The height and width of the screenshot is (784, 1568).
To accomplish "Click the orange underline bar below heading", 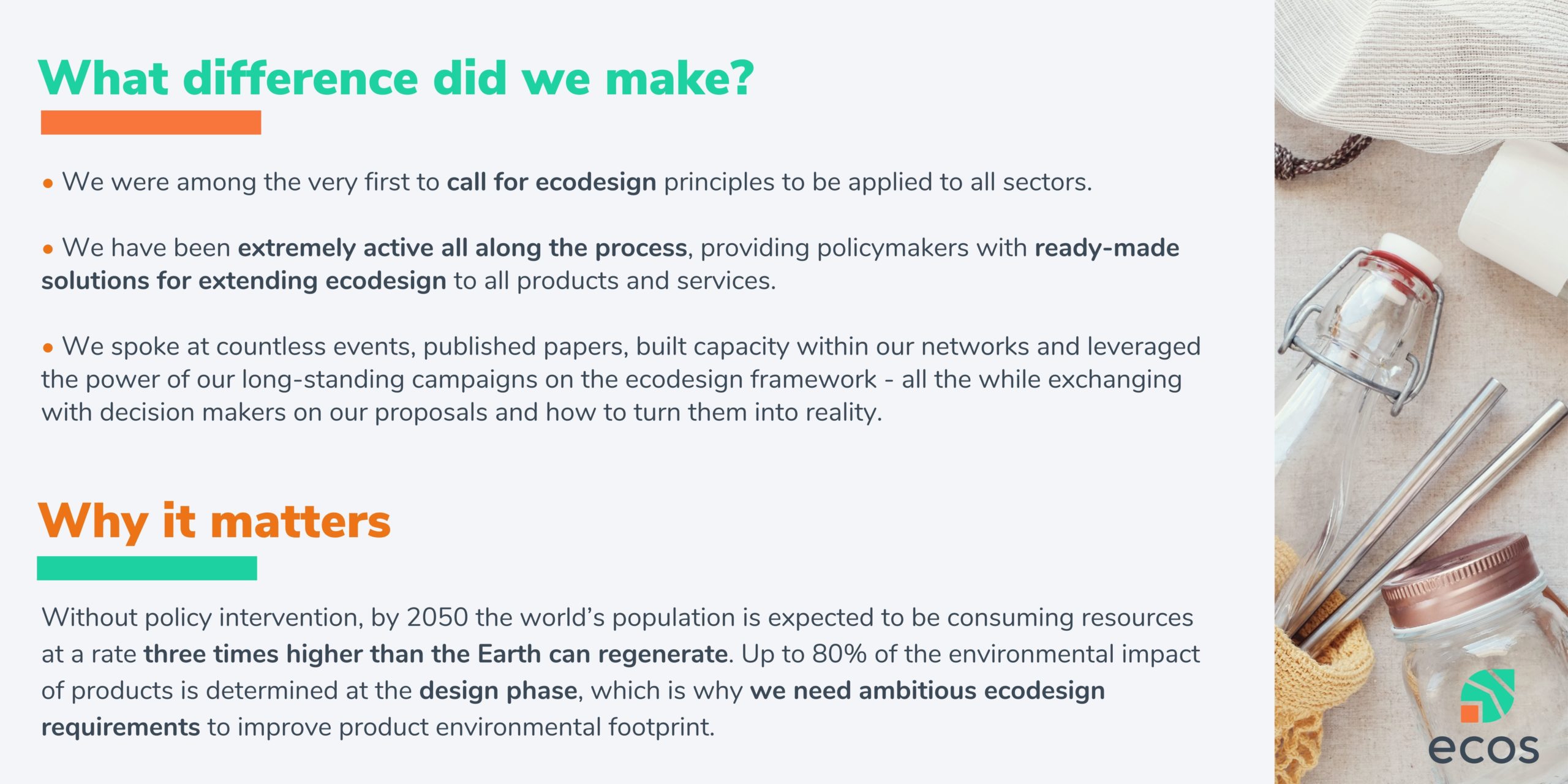I will click(151, 123).
